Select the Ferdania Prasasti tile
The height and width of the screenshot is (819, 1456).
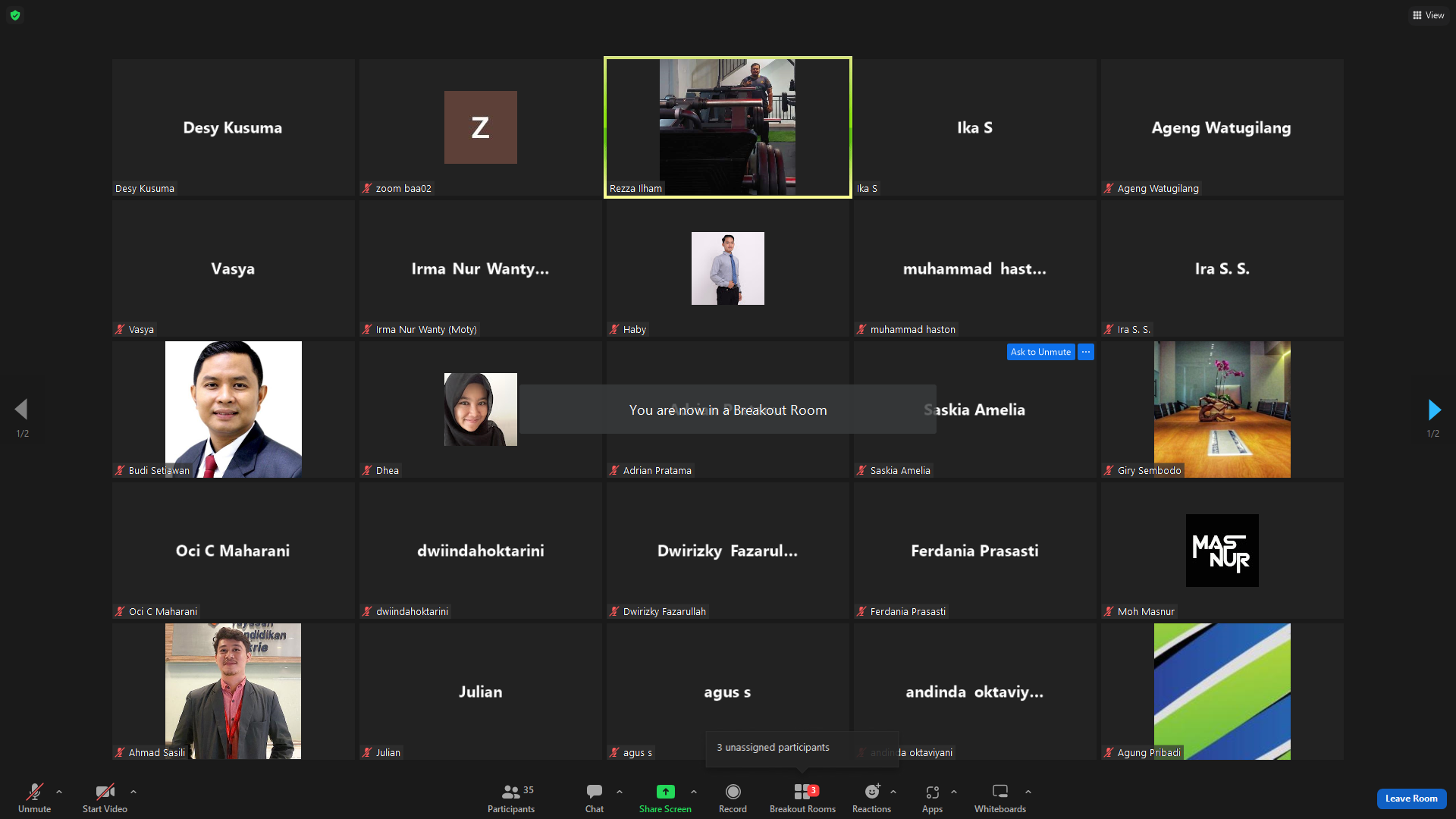point(975,551)
